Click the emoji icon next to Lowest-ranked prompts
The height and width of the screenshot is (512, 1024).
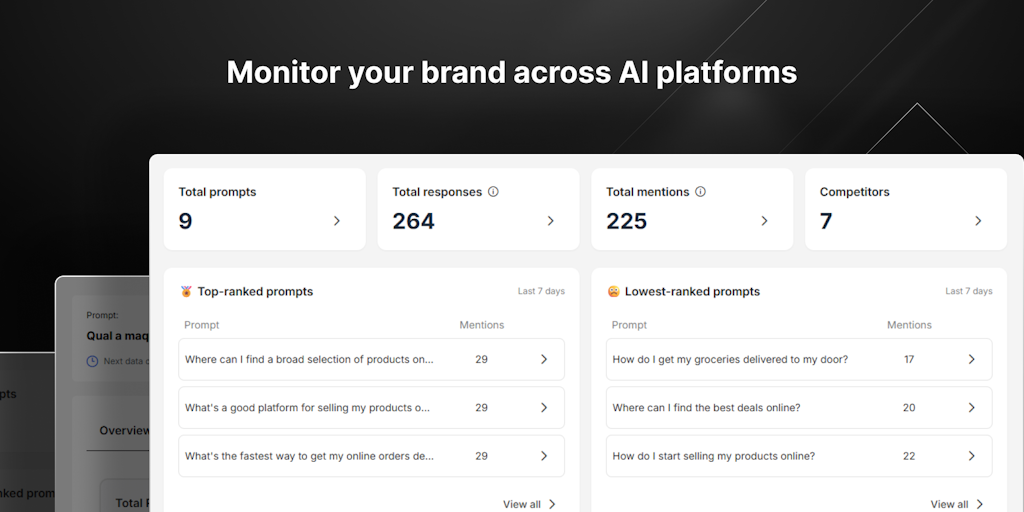tap(613, 292)
